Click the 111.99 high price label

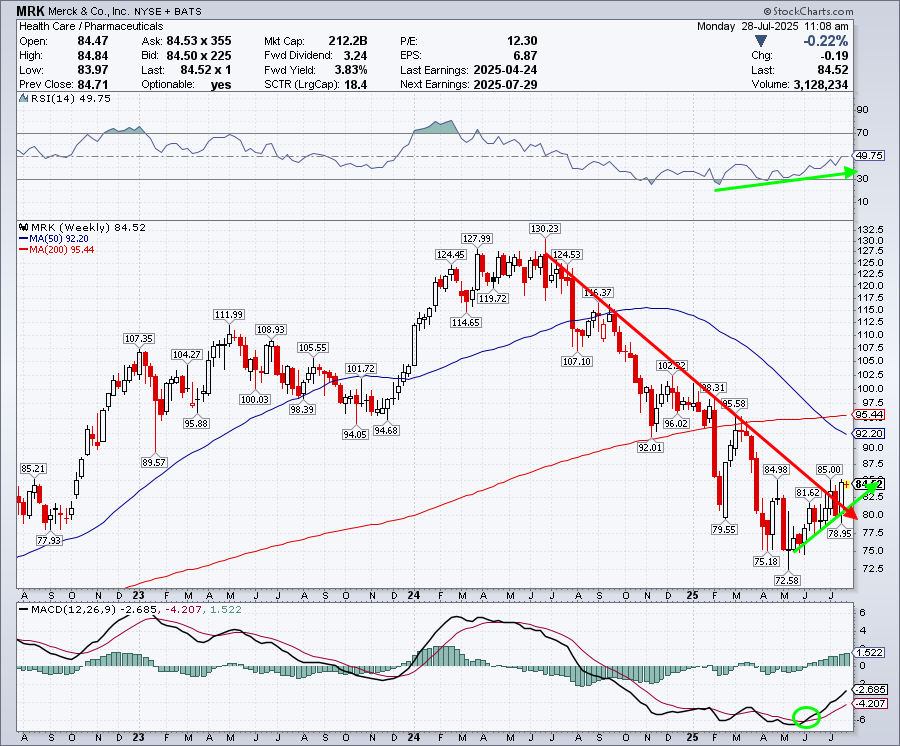(x=228, y=314)
